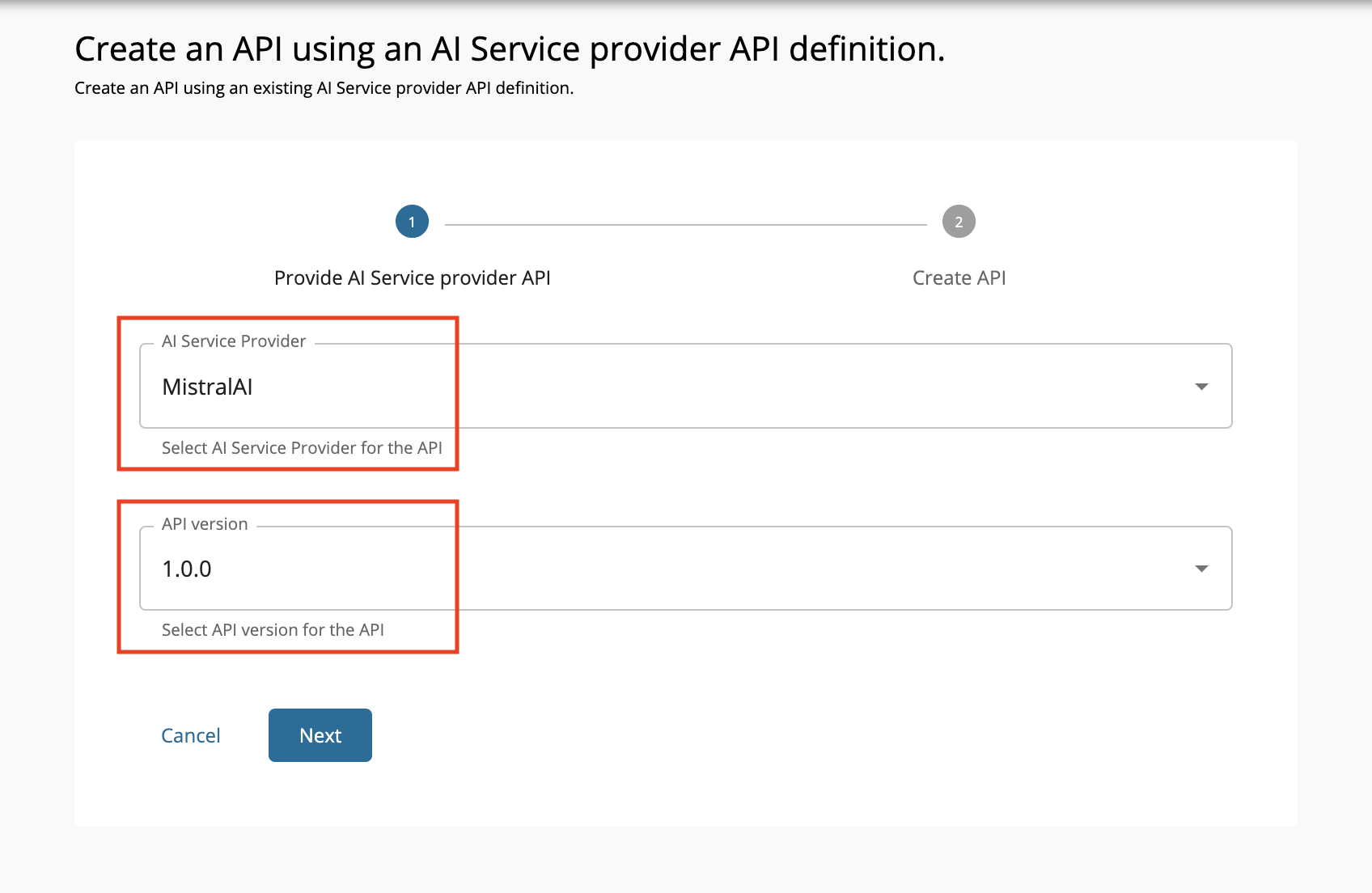This screenshot has height=893, width=1372.
Task: Click the Next button
Action: pos(320,735)
